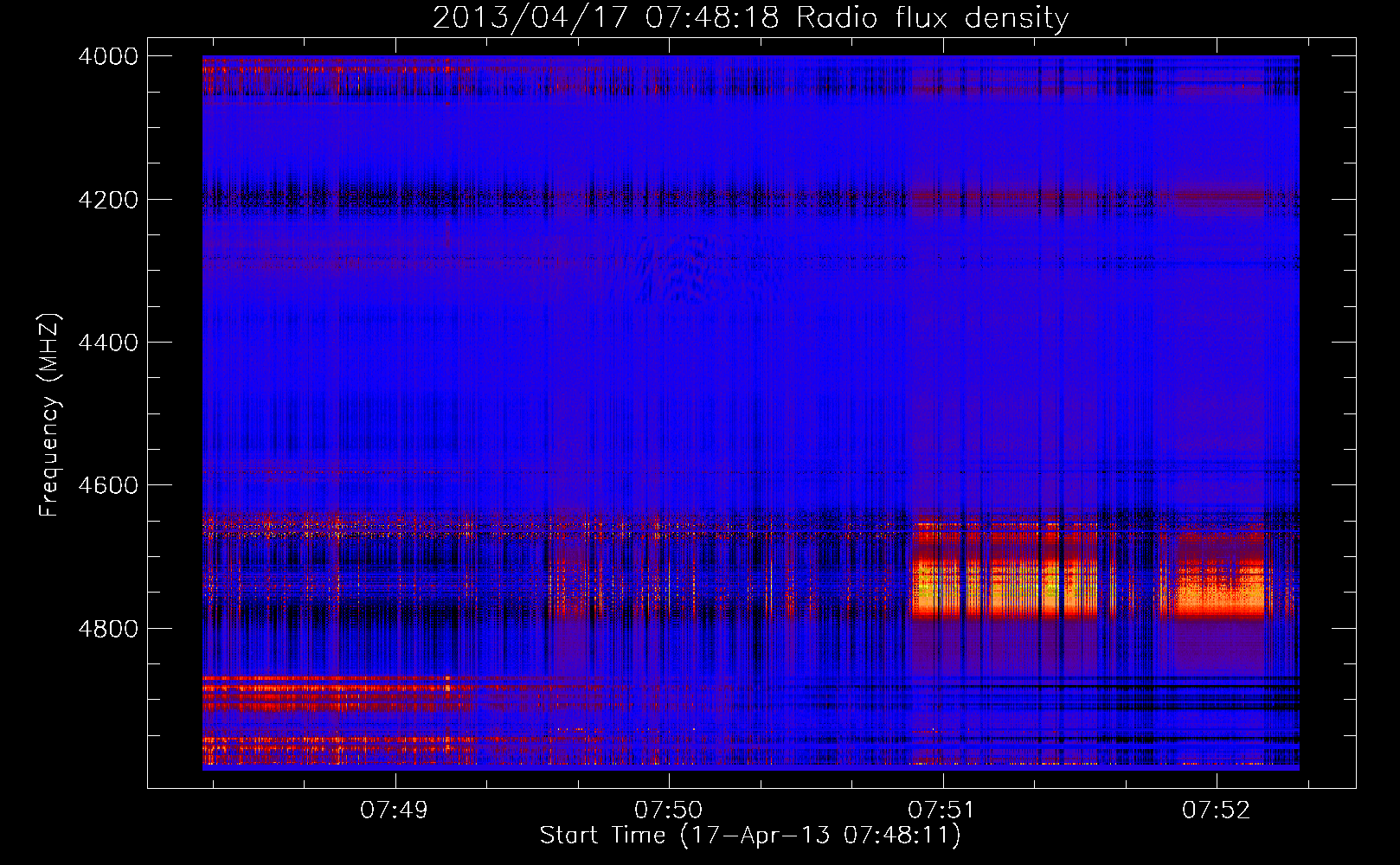Image resolution: width=1400 pixels, height=865 pixels.
Task: Click the 4000 frequency axis label
Action: tap(107, 56)
